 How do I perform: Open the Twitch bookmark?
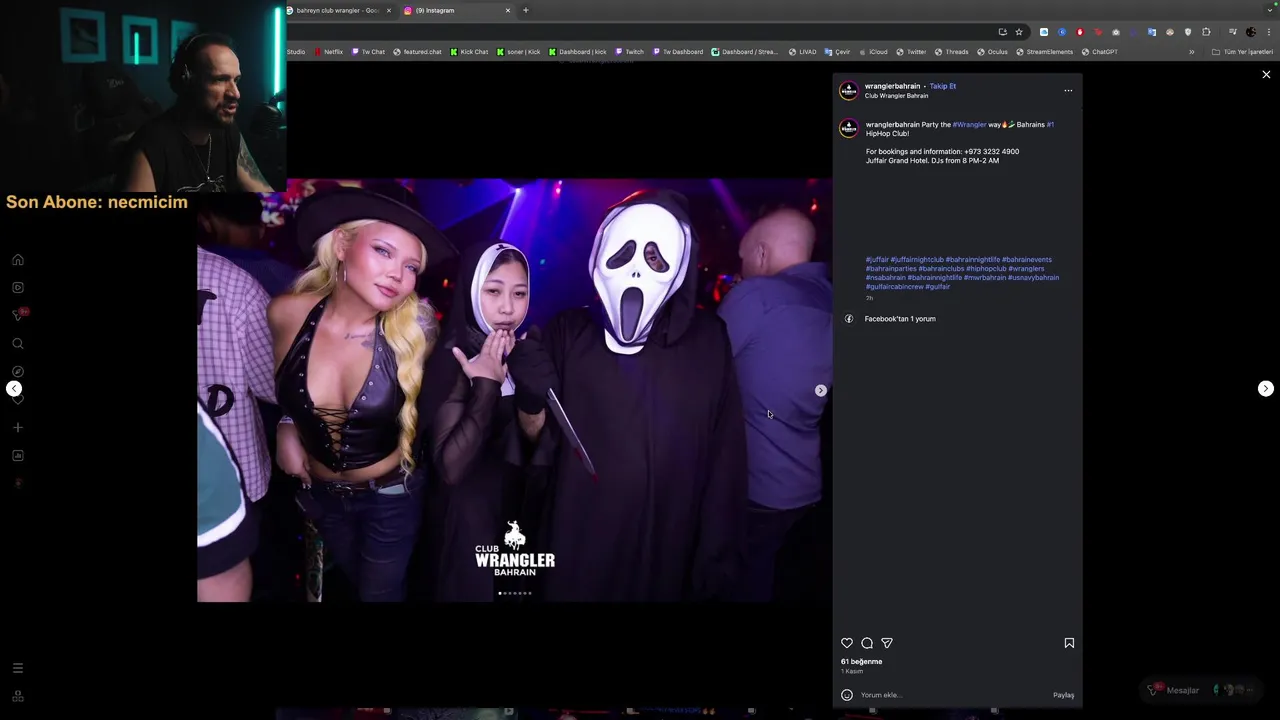pos(629,52)
